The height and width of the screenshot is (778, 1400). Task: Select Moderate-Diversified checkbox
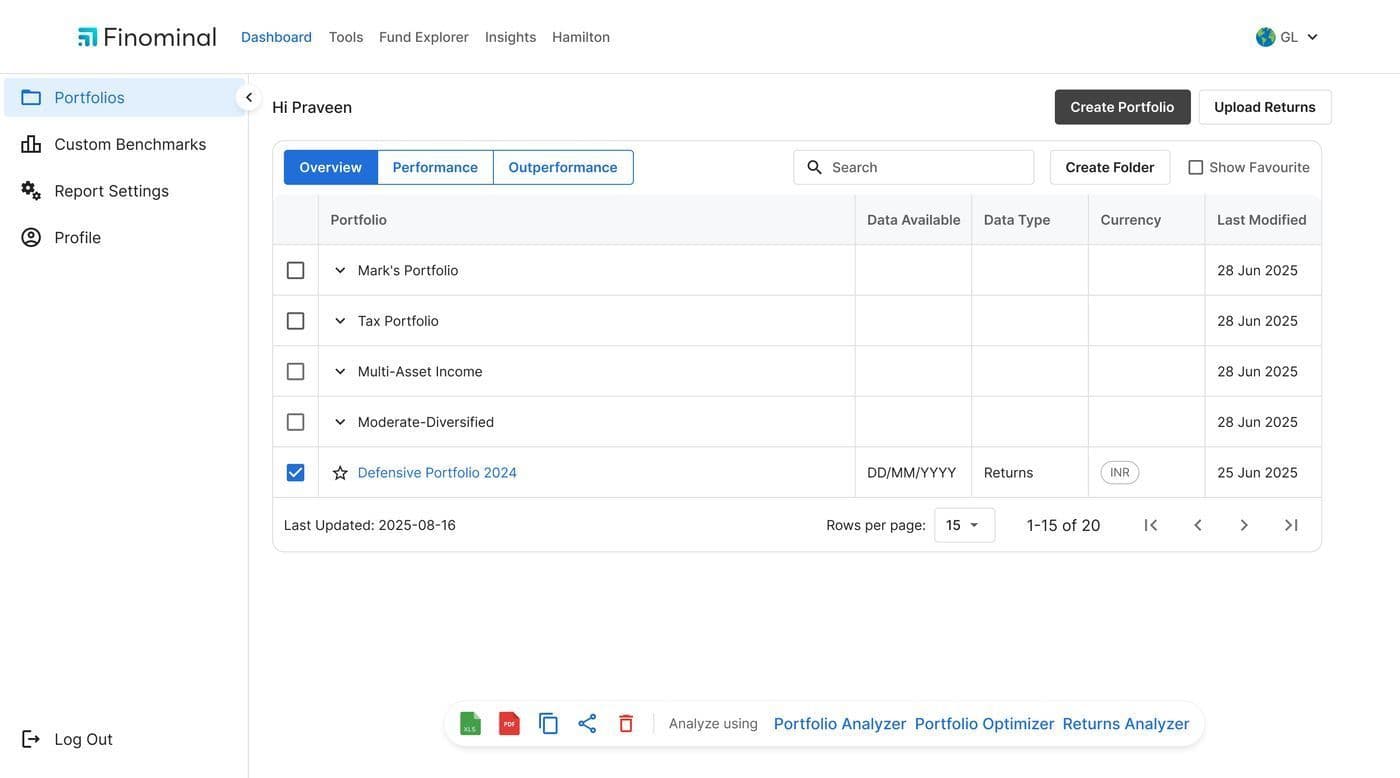(x=295, y=422)
